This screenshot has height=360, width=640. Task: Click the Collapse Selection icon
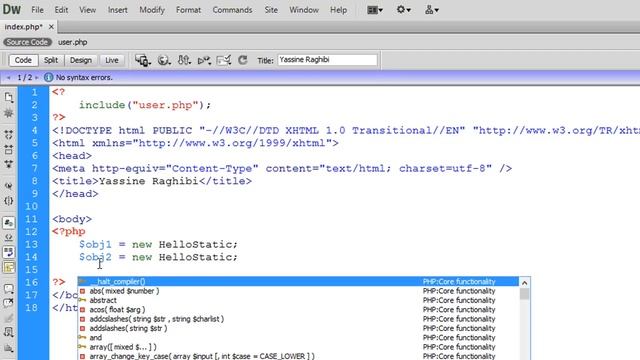[x=9, y=149]
